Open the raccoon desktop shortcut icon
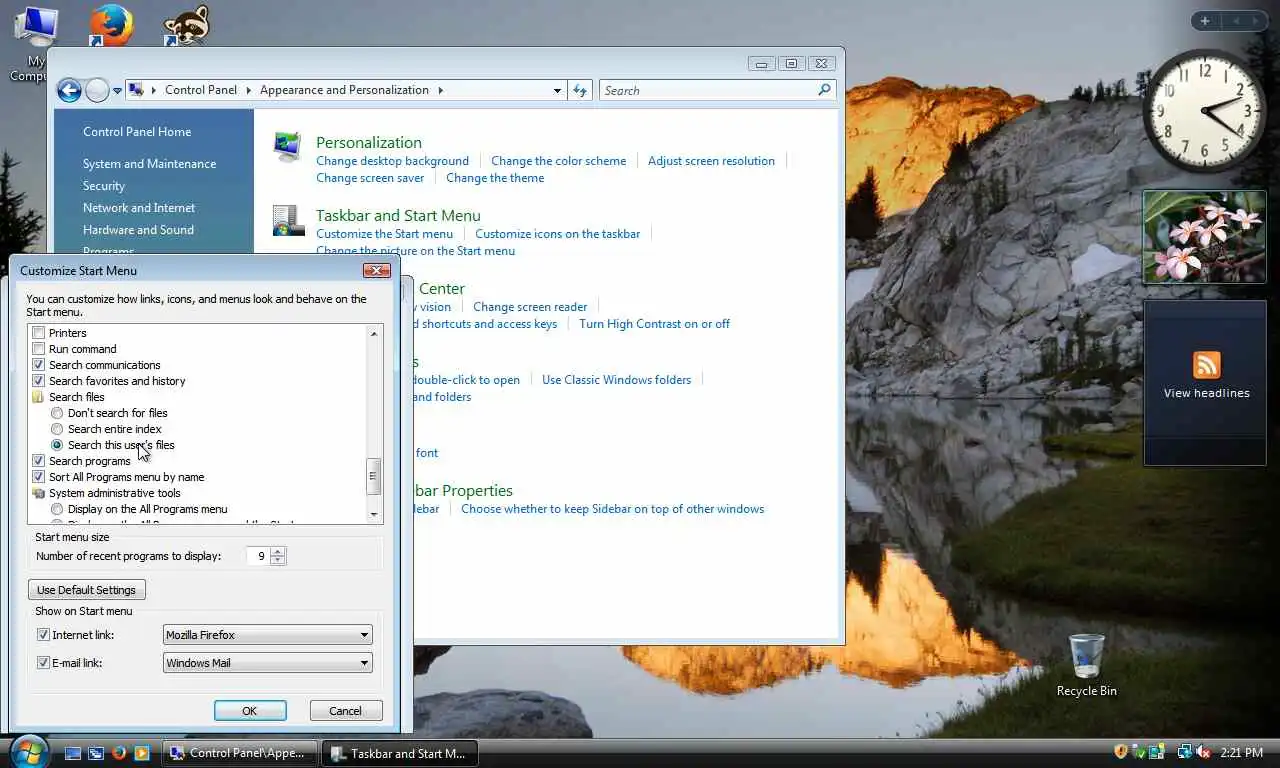 pyautogui.click(x=187, y=26)
